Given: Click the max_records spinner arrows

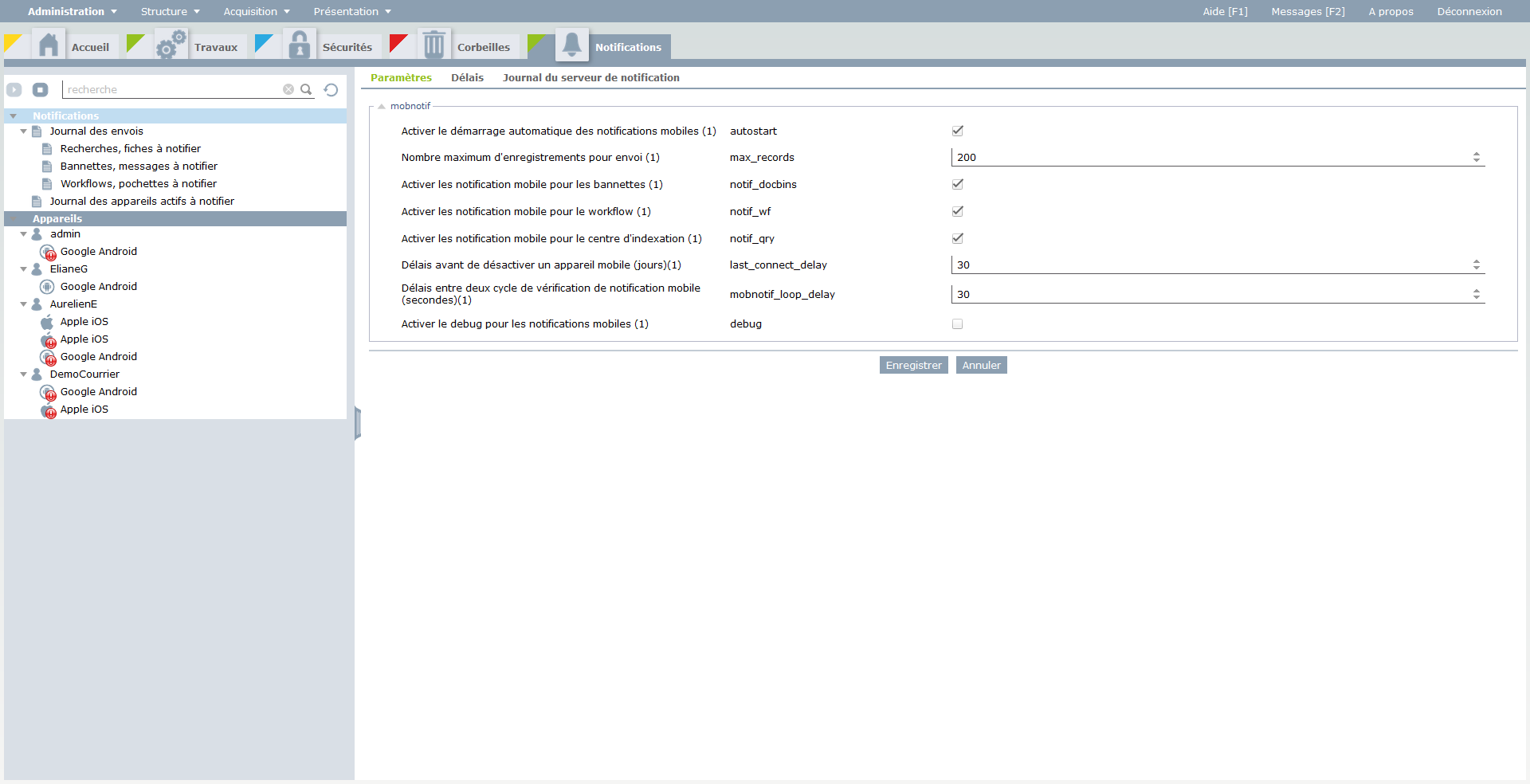Looking at the screenshot, I should [x=1476, y=157].
